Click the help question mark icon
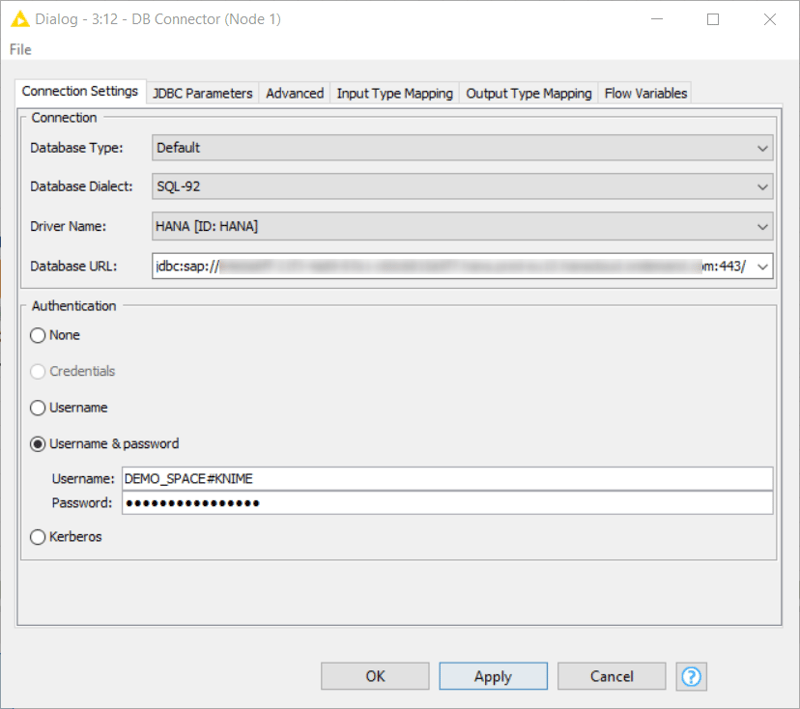Screen dimensions: 800x709 point(691,676)
